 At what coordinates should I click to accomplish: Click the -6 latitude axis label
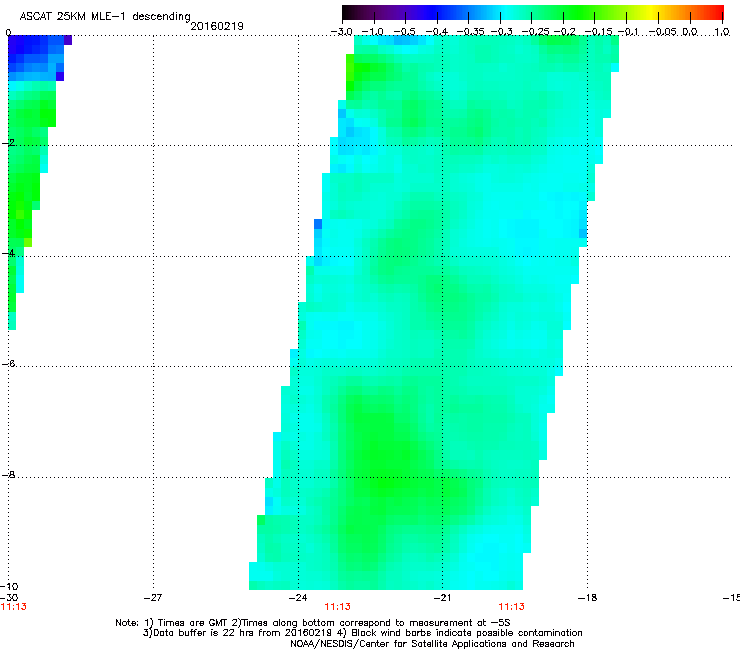tap(8, 363)
